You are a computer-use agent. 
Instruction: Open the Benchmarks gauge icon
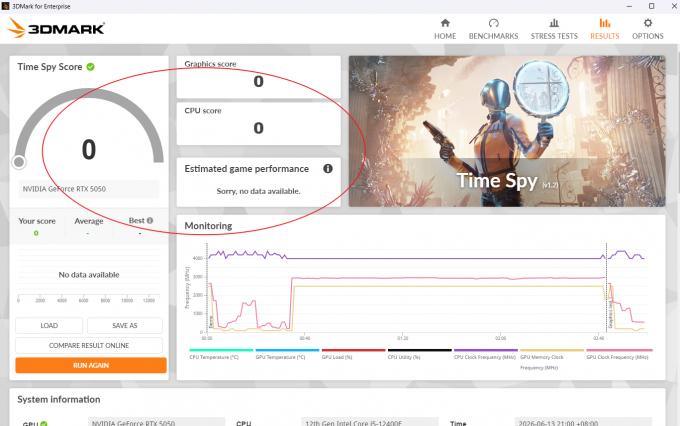tap(494, 23)
